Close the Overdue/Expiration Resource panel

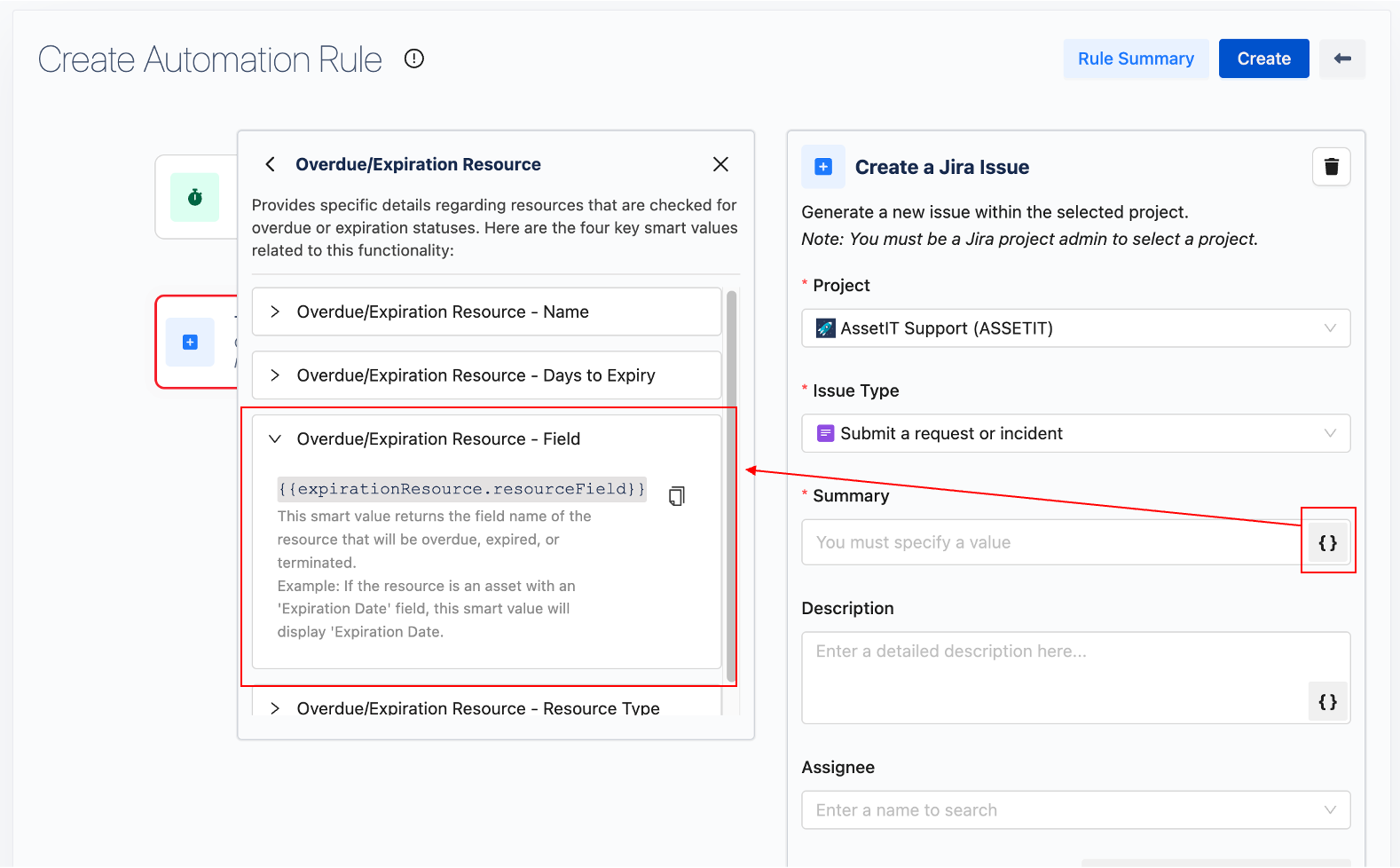pos(720,164)
